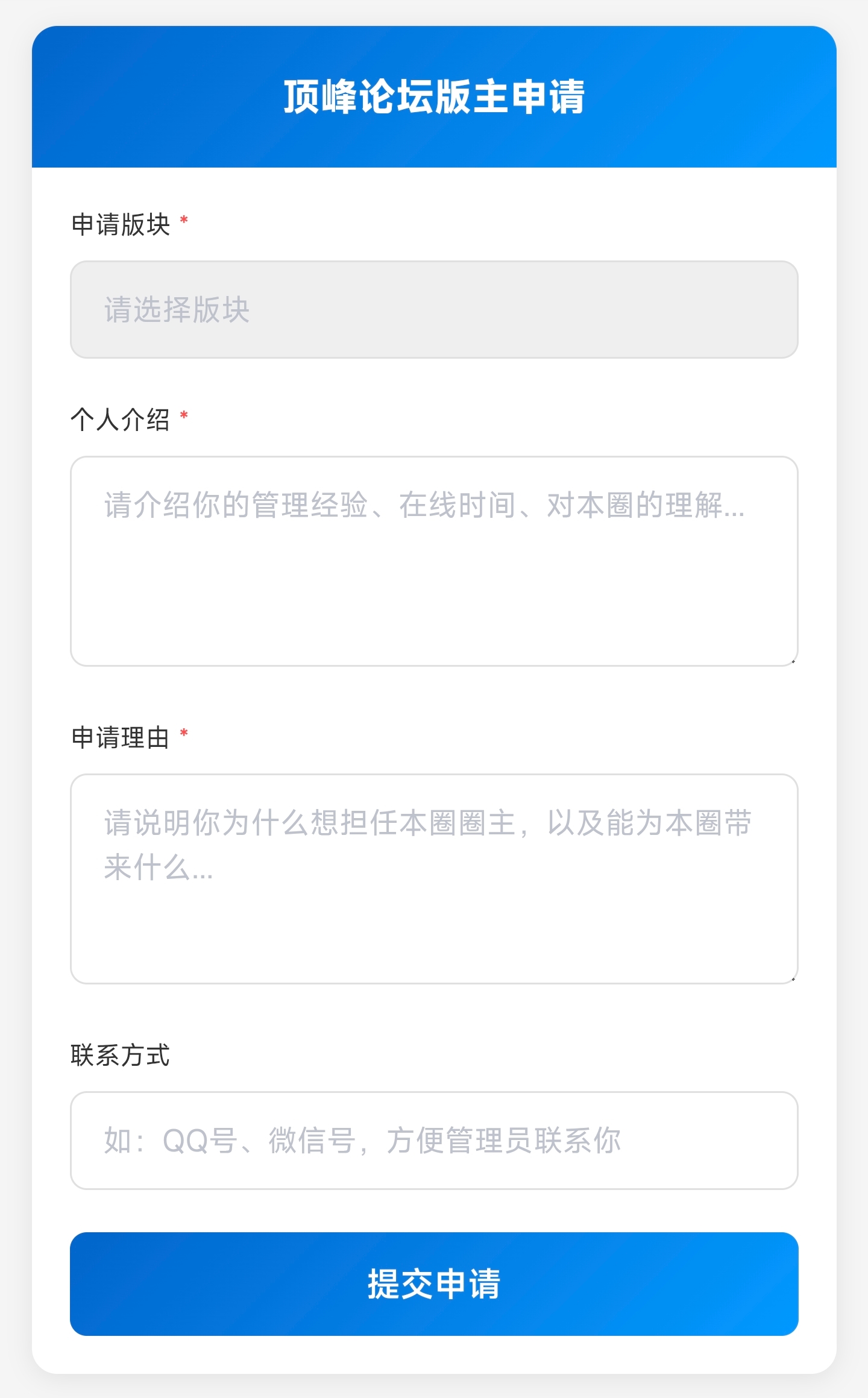This screenshot has width=868, height=1398.
Task: Click the red asterisk beside 个人介绍
Action: click(184, 415)
